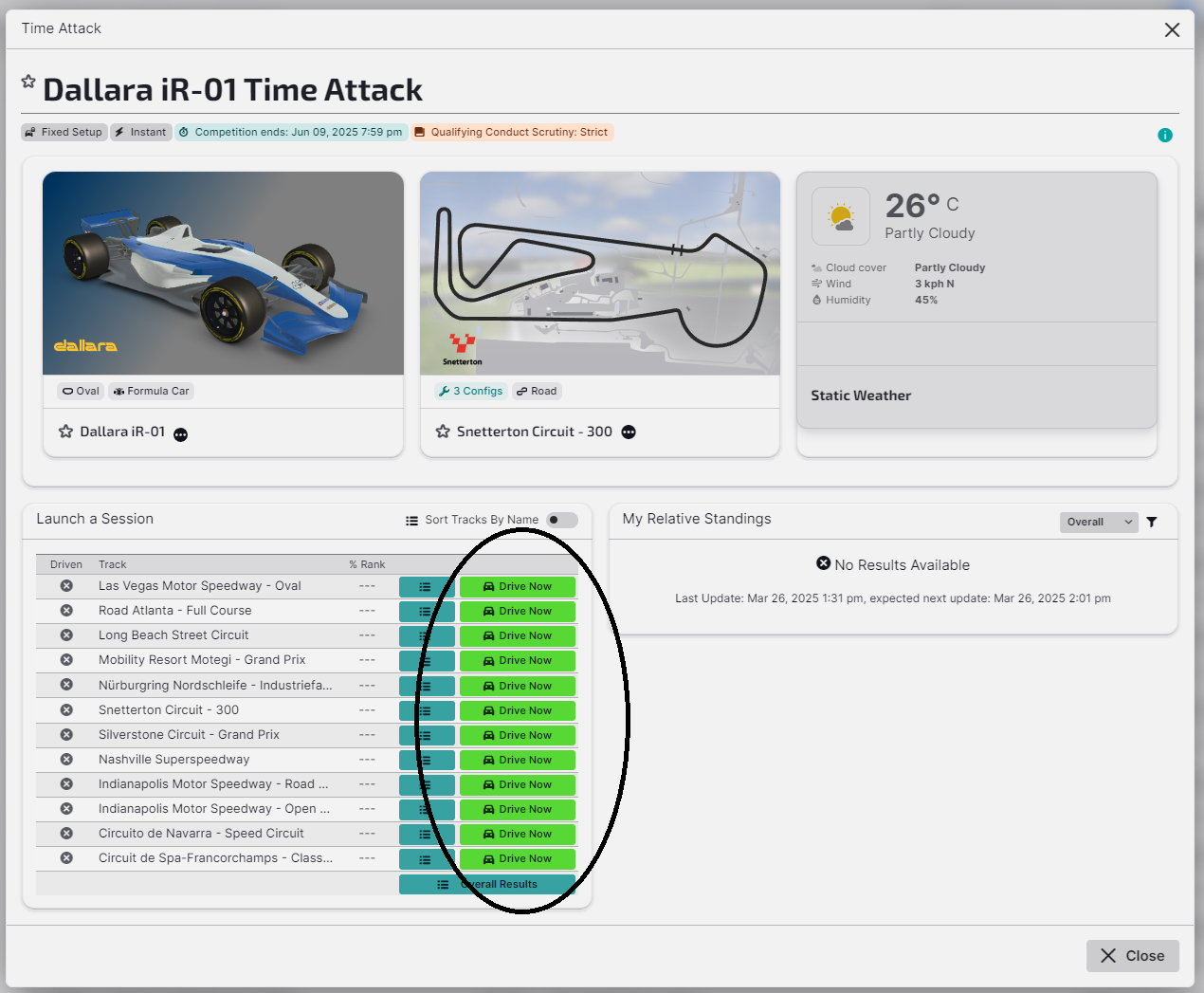Click the Close button at bottom
The image size is (1204, 993).
[1133, 956]
